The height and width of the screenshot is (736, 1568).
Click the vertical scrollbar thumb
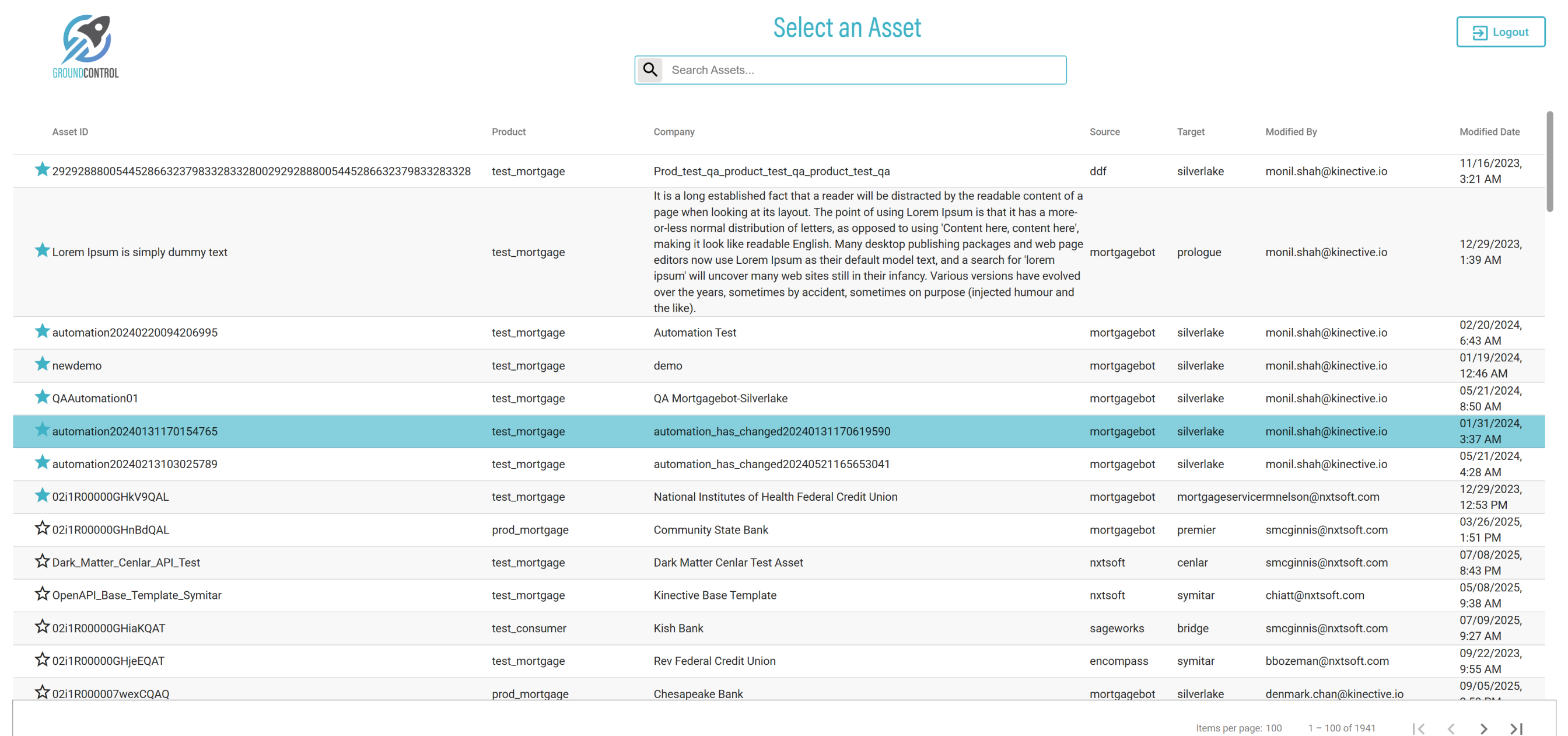click(x=1549, y=162)
